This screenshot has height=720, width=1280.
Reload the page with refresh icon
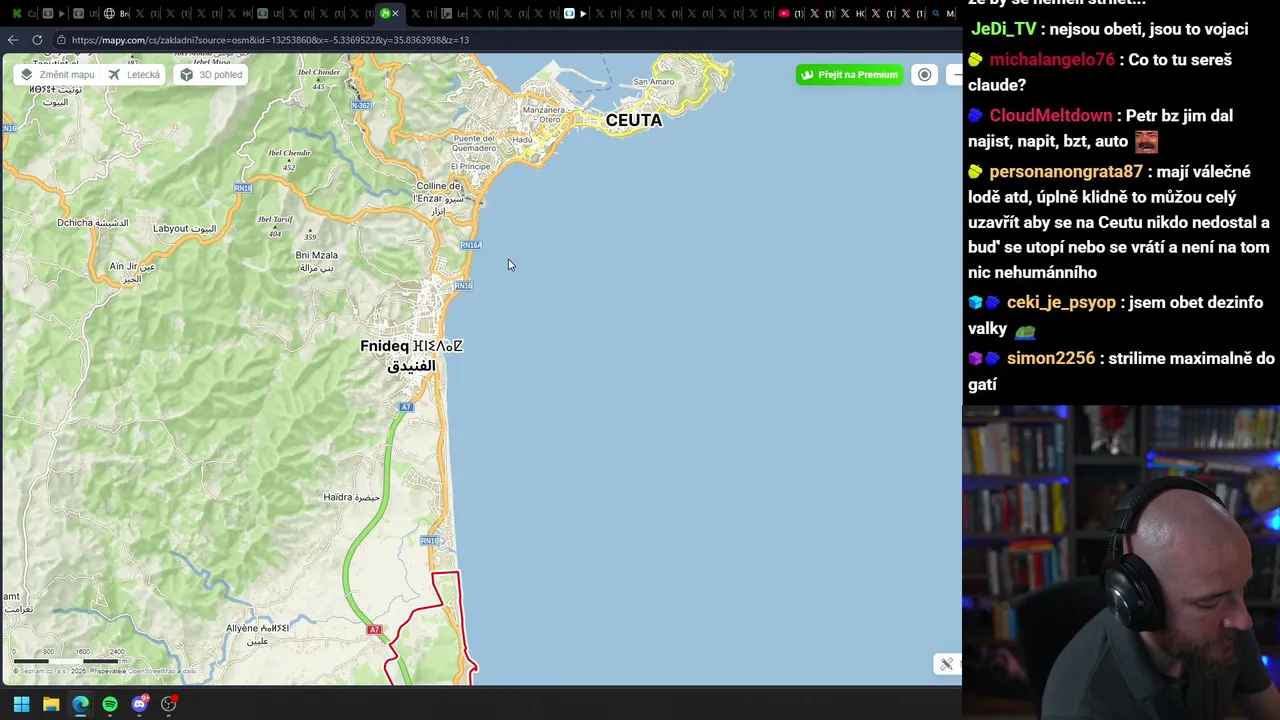point(37,40)
